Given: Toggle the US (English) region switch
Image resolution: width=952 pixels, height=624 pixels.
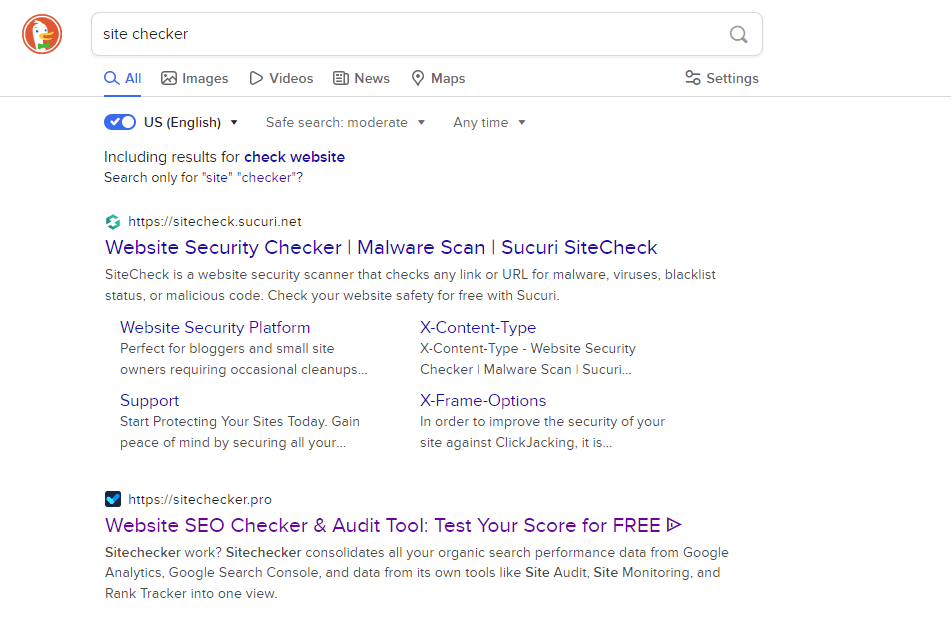Looking at the screenshot, I should tap(120, 123).
